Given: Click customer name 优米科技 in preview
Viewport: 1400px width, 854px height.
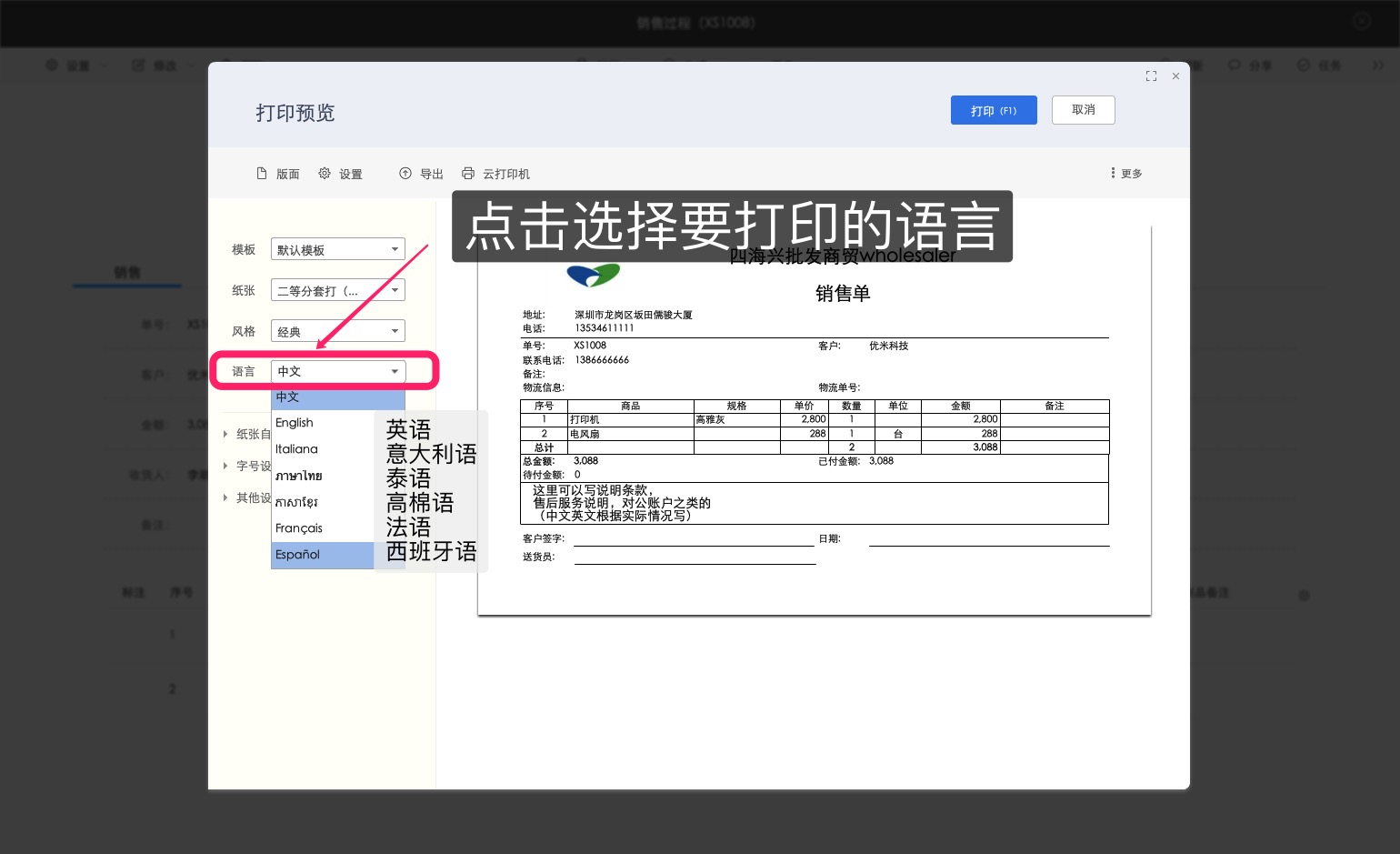Looking at the screenshot, I should (888, 346).
